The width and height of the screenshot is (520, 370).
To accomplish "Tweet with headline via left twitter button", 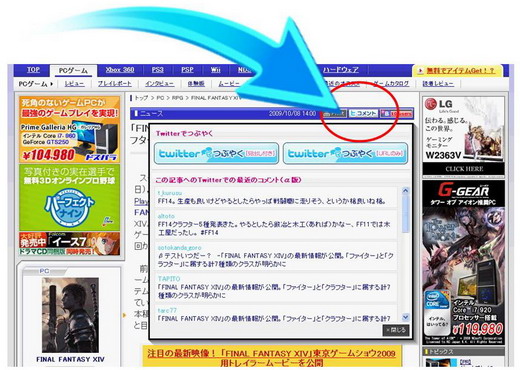I will 216,153.
